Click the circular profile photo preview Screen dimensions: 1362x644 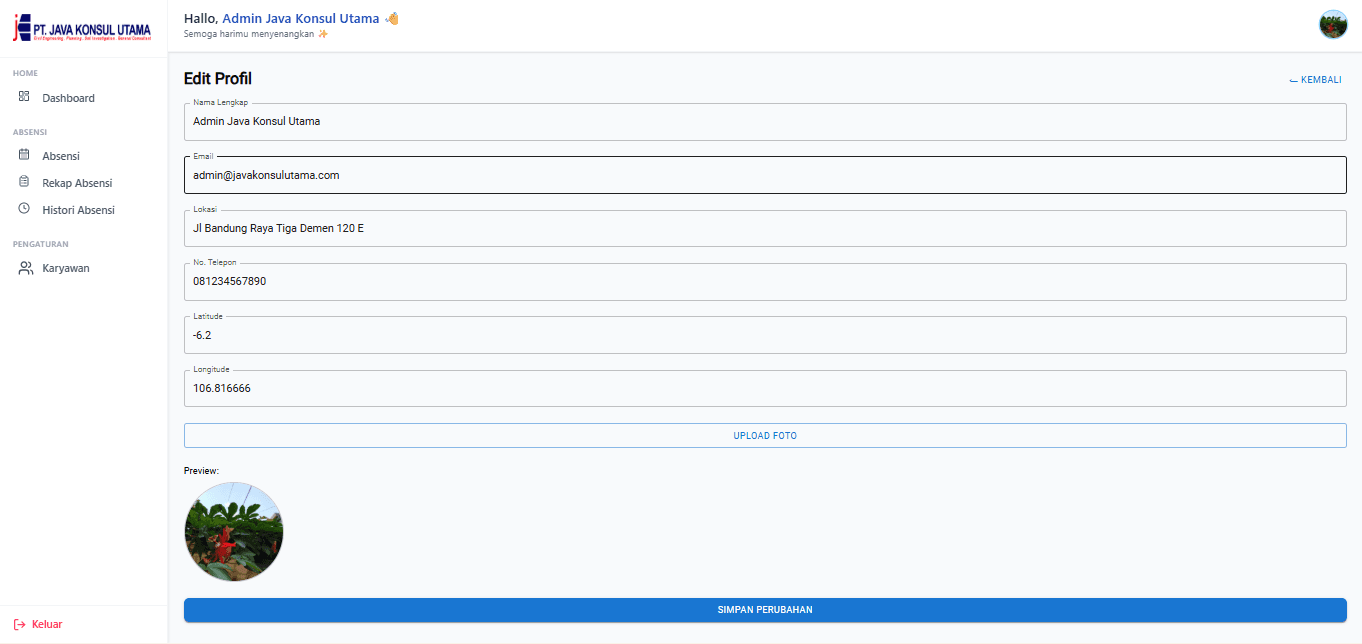point(233,531)
